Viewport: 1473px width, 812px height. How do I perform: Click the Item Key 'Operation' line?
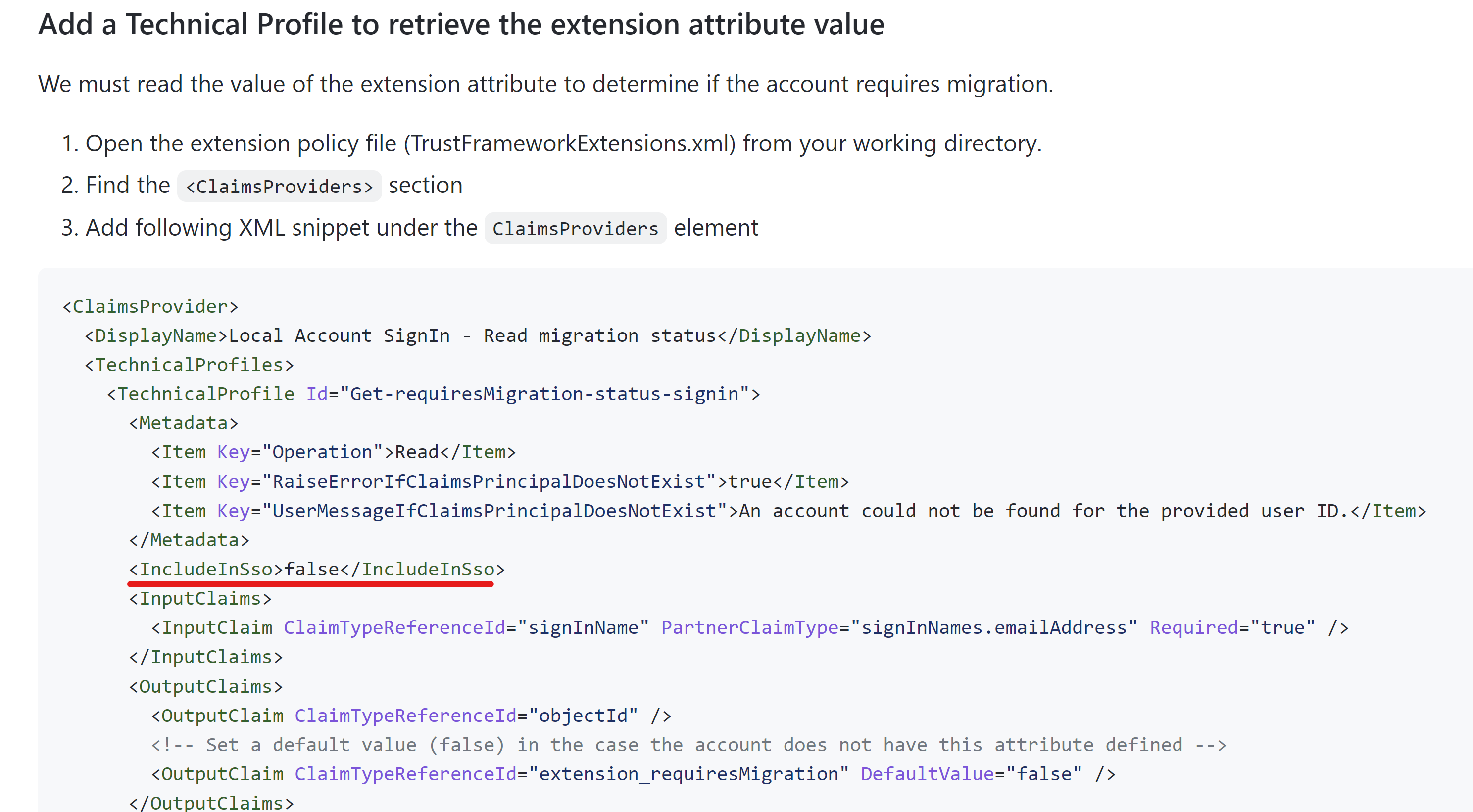pyautogui.click(x=333, y=452)
